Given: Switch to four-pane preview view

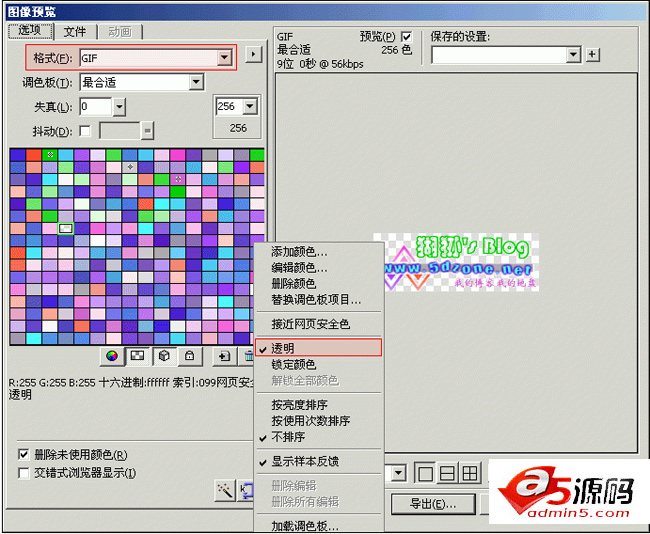Looking at the screenshot, I should (470, 473).
